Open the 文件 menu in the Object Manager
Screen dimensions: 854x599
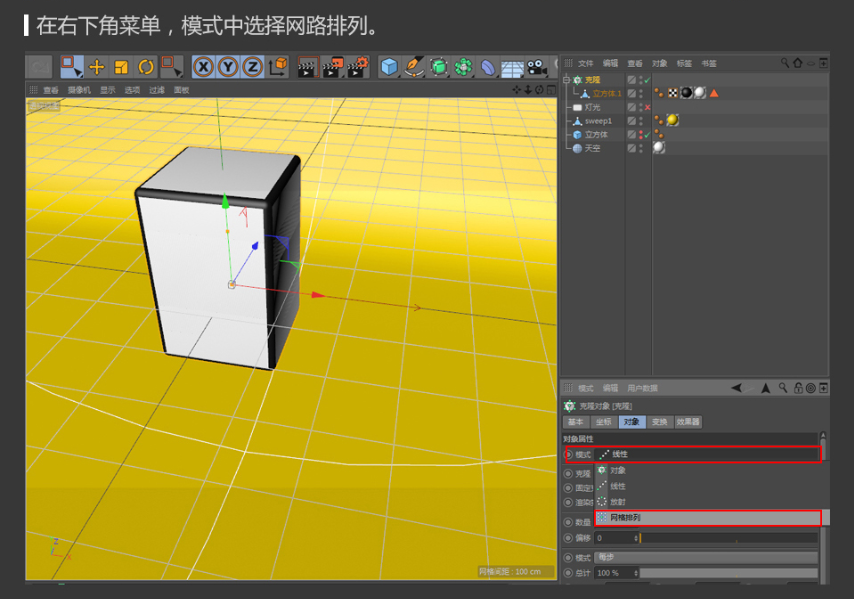pyautogui.click(x=585, y=63)
